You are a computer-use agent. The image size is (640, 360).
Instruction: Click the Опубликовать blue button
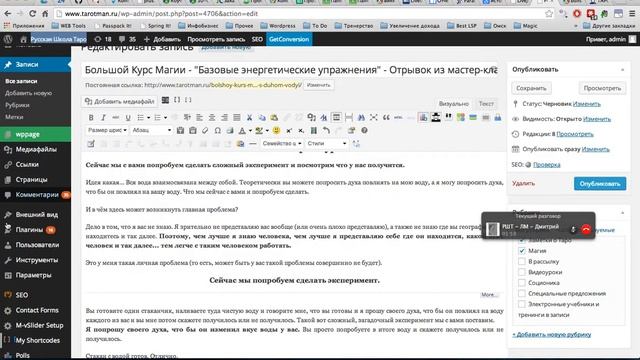(600, 184)
